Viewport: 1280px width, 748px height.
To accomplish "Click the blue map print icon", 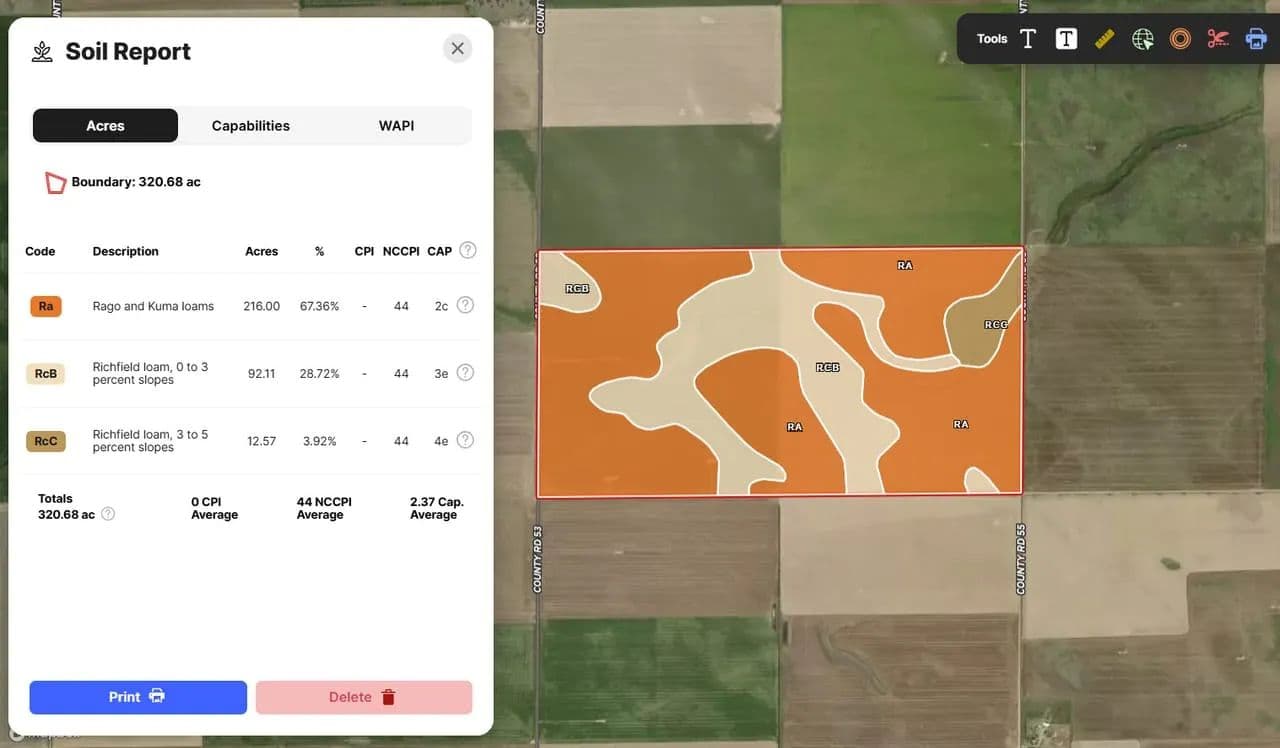I will pyautogui.click(x=1255, y=39).
